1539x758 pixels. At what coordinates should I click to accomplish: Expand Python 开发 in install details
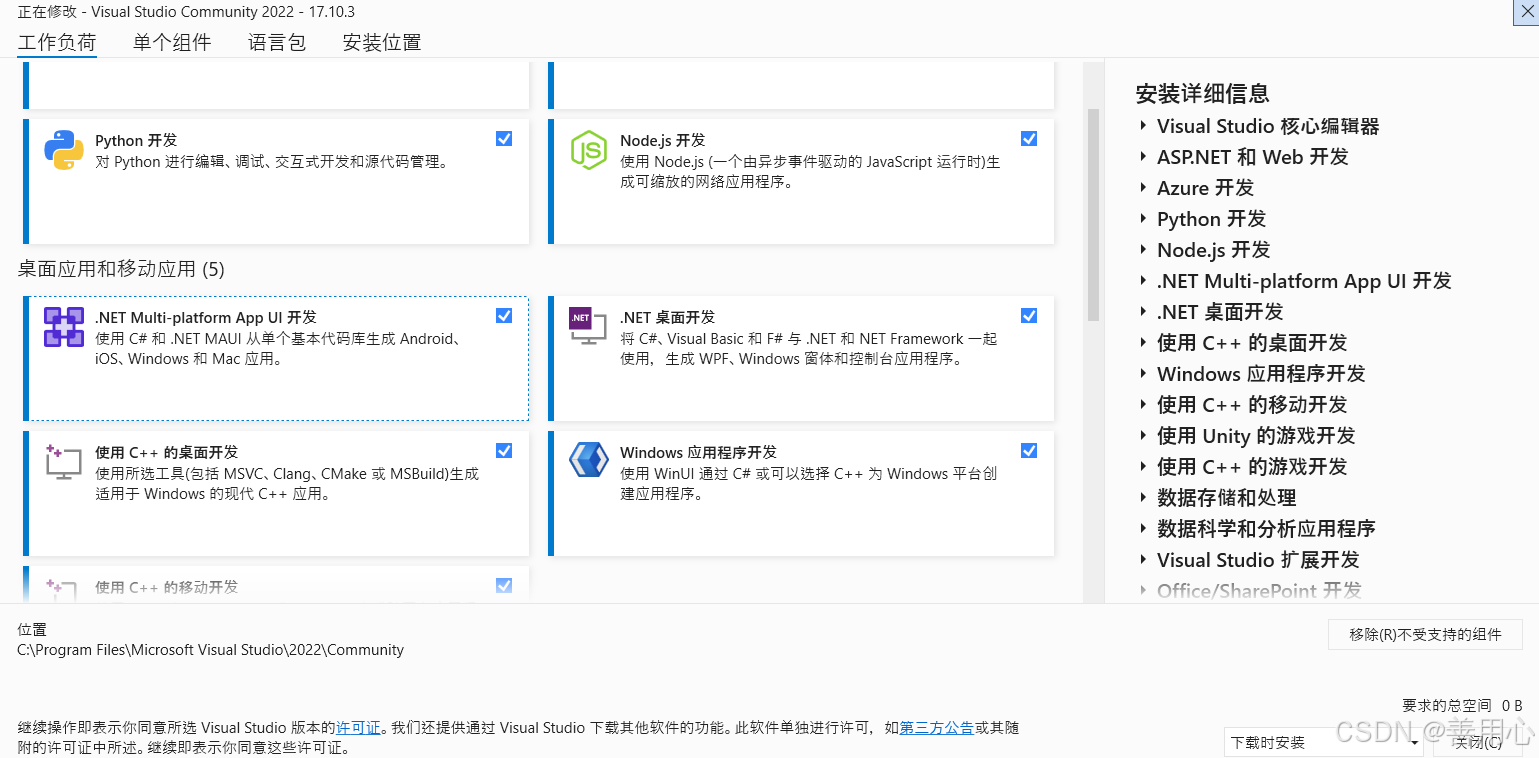(x=1143, y=219)
